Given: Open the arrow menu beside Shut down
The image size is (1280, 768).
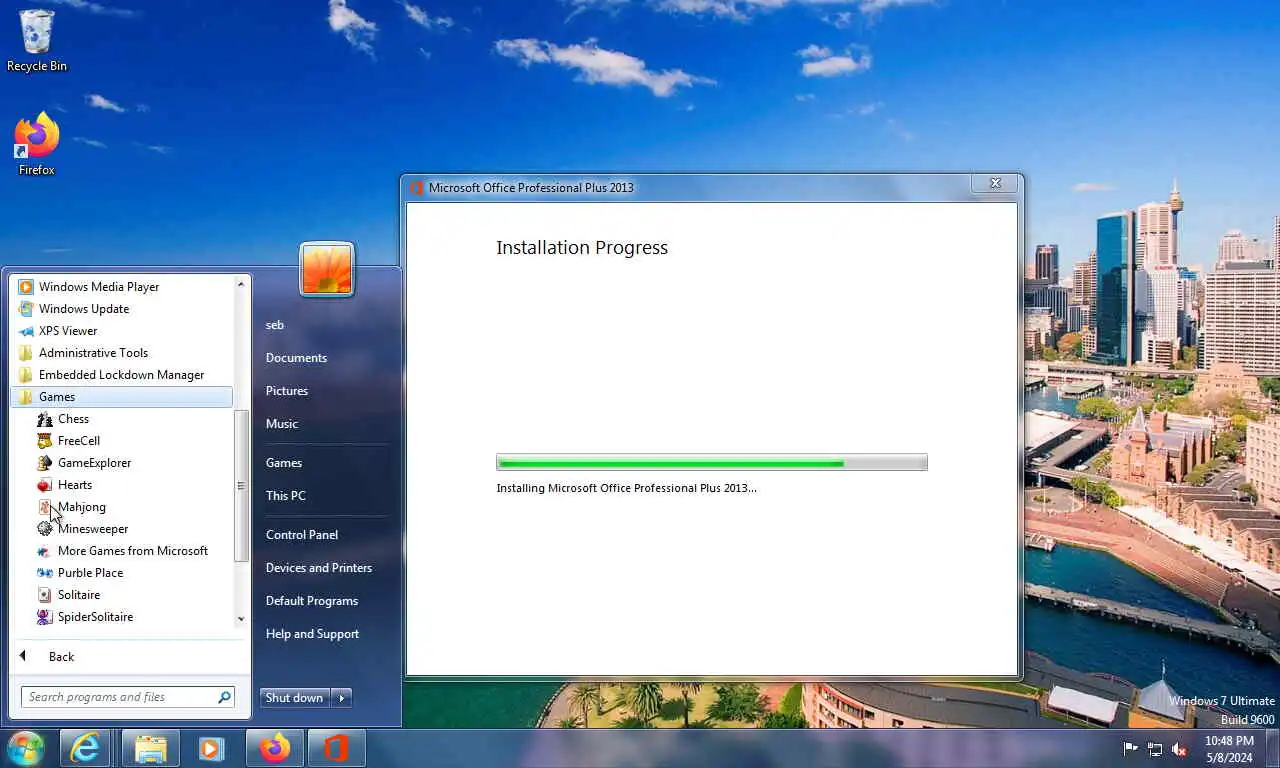Looking at the screenshot, I should coord(342,698).
